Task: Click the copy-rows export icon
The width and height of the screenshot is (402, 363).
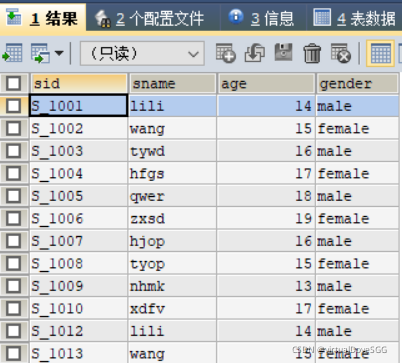Action: point(40,53)
